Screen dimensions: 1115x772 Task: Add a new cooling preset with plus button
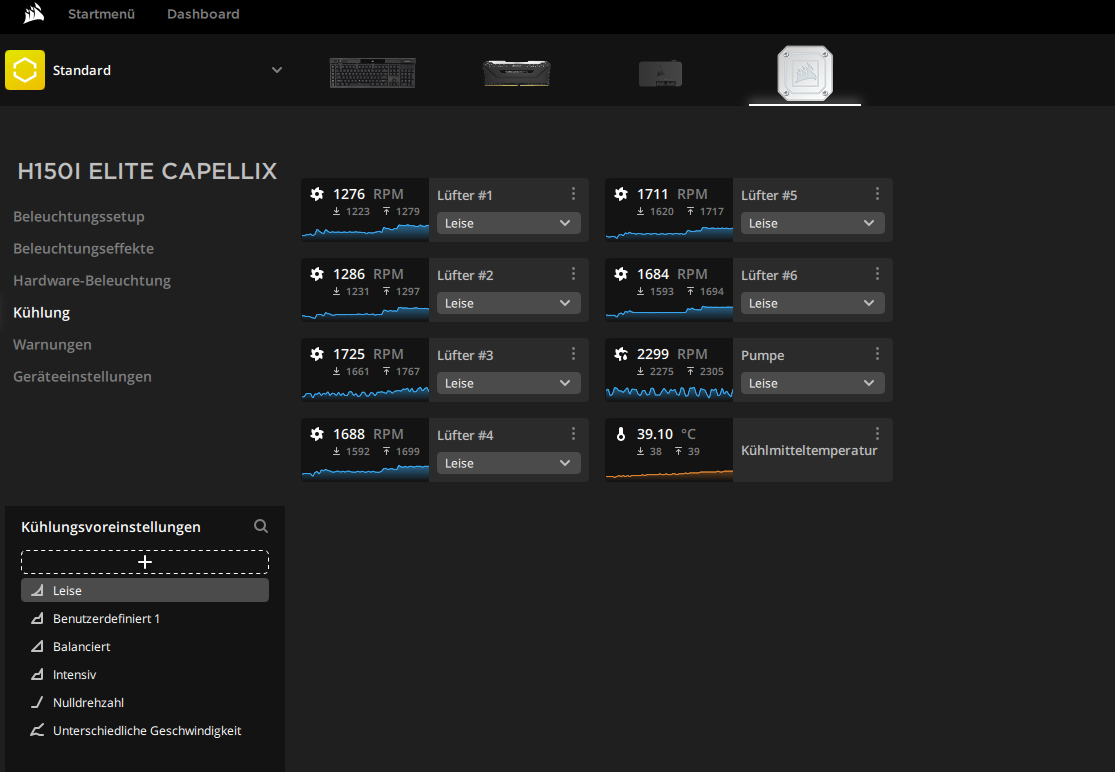(x=145, y=562)
